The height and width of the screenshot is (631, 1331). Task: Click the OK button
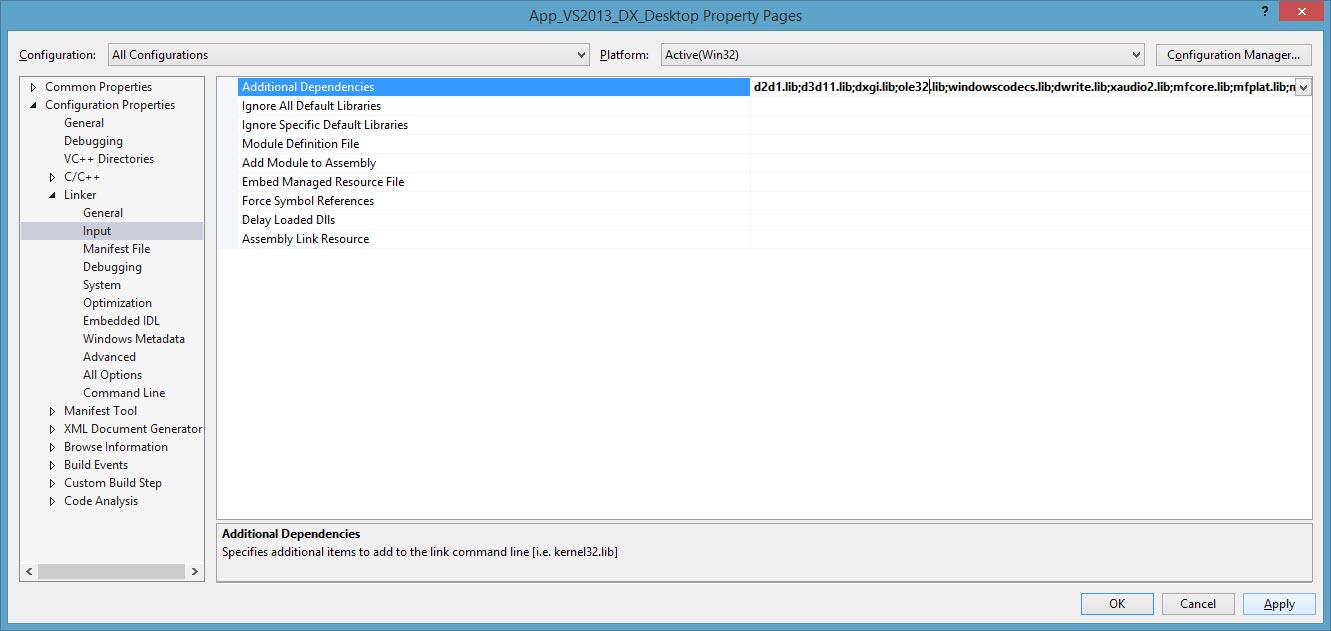click(1117, 604)
